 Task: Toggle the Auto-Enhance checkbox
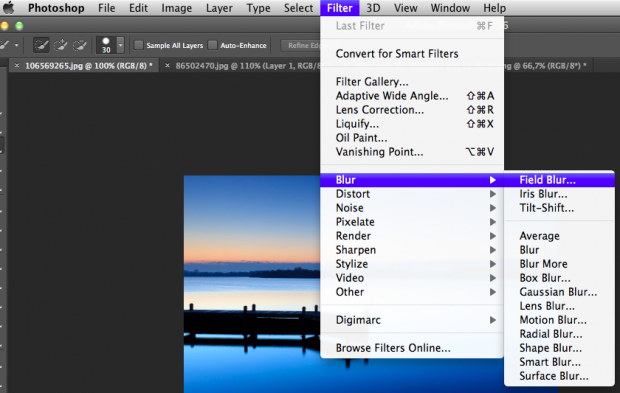[213, 45]
